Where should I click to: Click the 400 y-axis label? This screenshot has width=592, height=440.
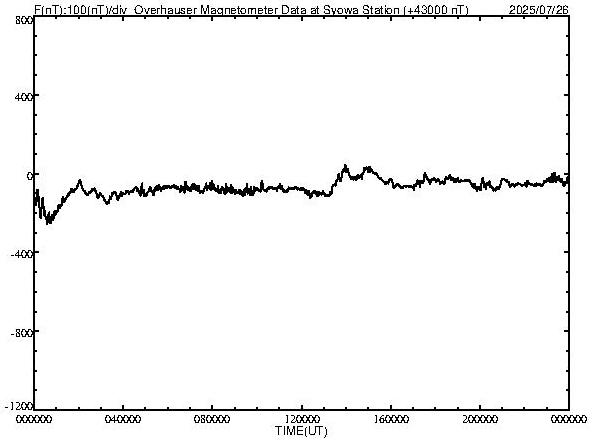(x=24, y=97)
